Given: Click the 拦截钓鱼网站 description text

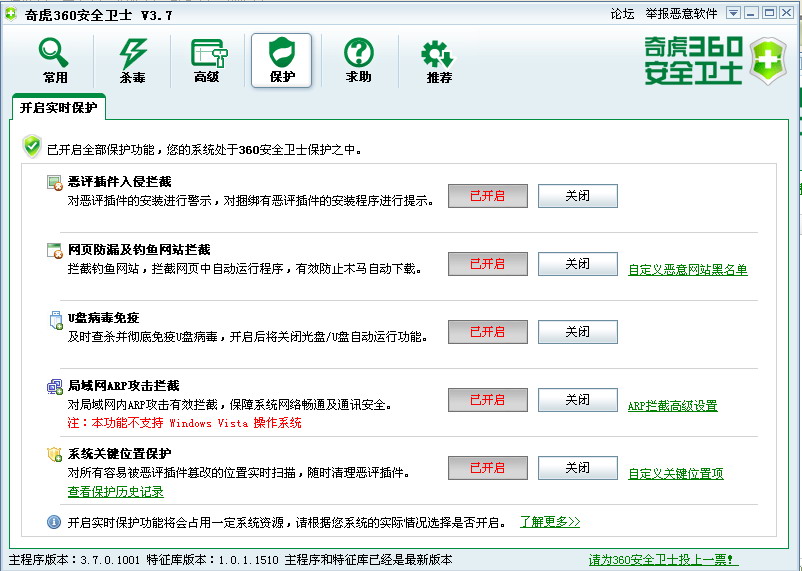Looking at the screenshot, I should 244,269.
